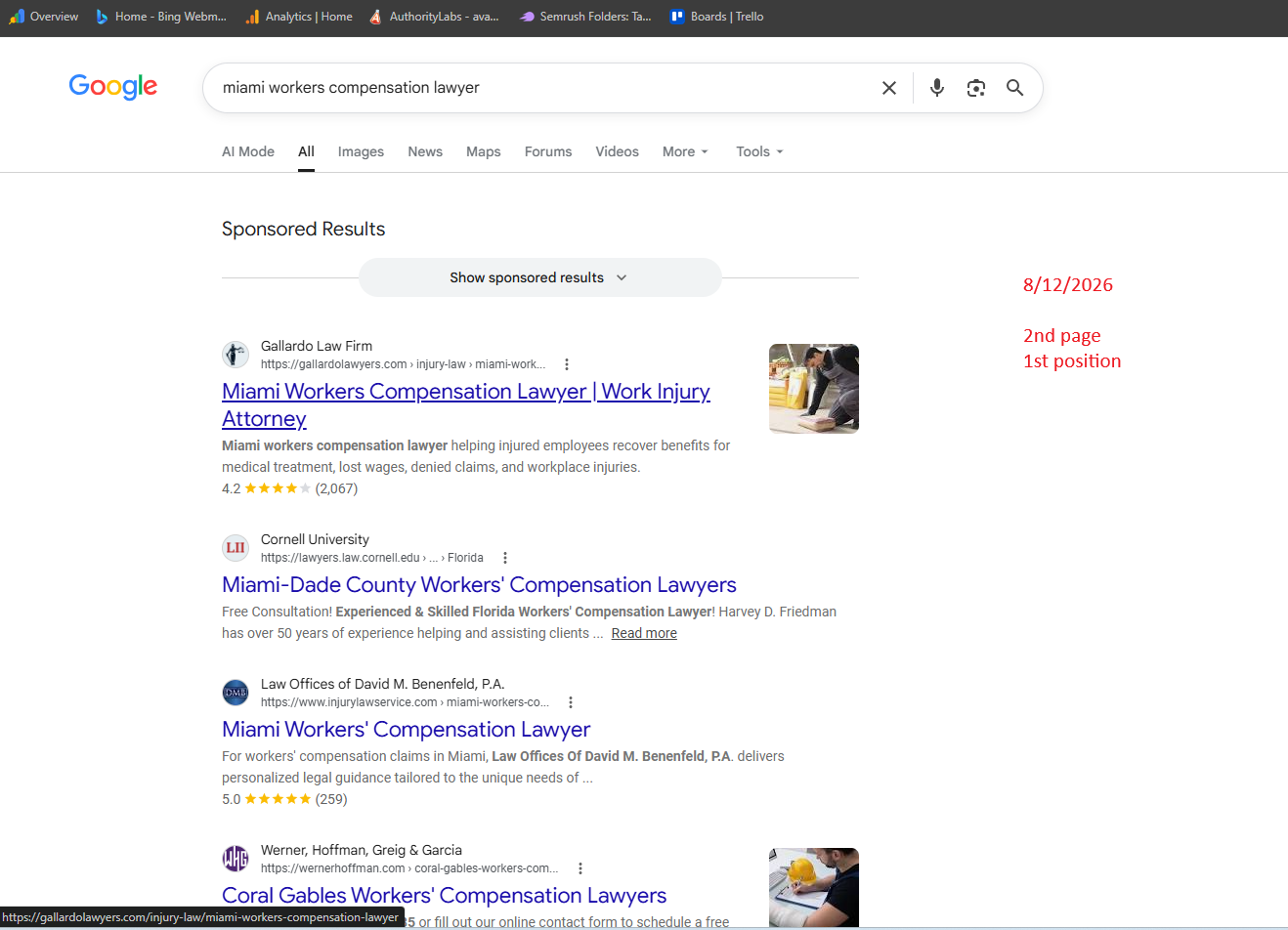The height and width of the screenshot is (930, 1288).
Task: Click the 5.0 star rating (259)
Action: [284, 799]
